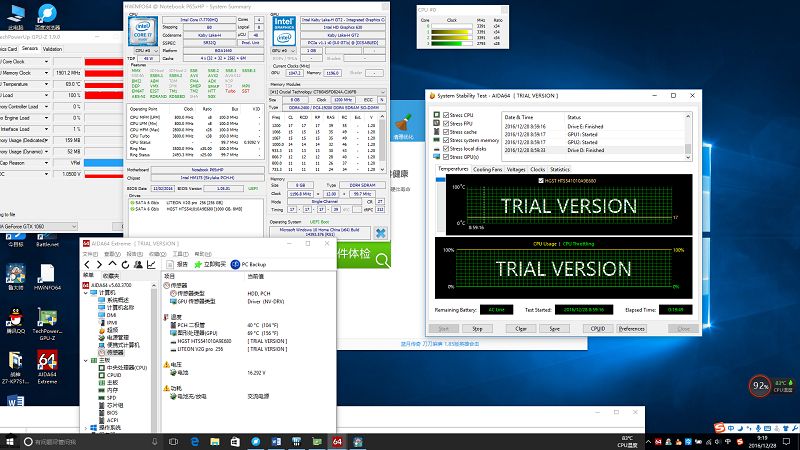The image size is (800, 450).
Task: Click Stop in System Stability Test
Action: [477, 329]
